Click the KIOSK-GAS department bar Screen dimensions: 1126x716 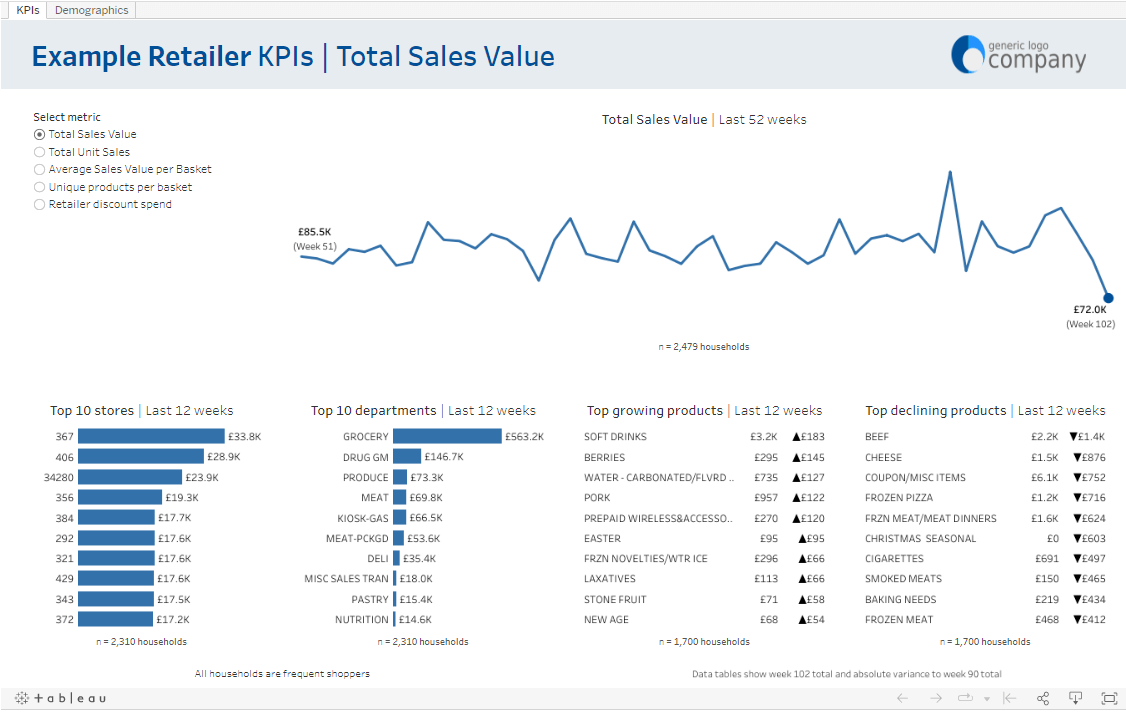tap(400, 518)
